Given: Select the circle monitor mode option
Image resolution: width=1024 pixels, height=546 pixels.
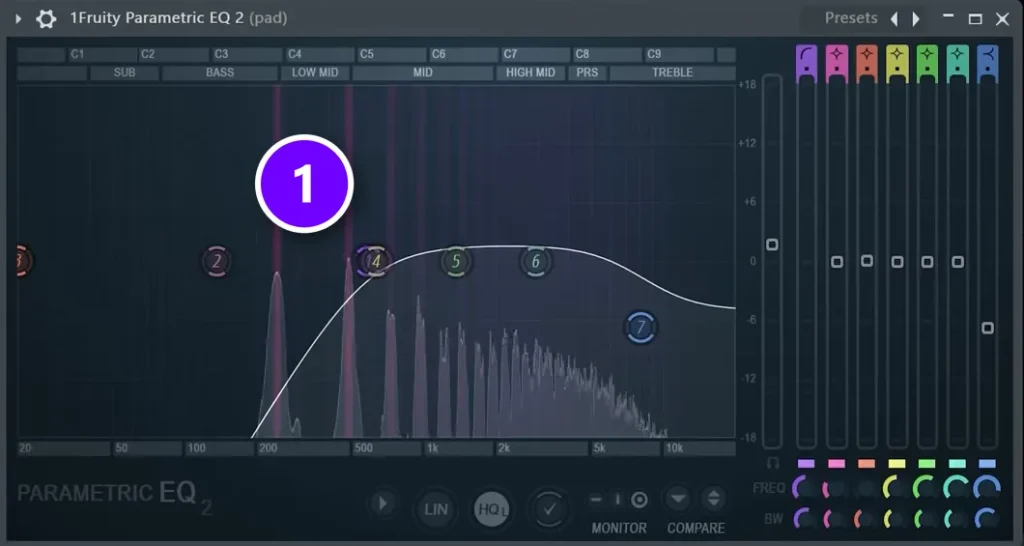Looking at the screenshot, I should [x=639, y=500].
